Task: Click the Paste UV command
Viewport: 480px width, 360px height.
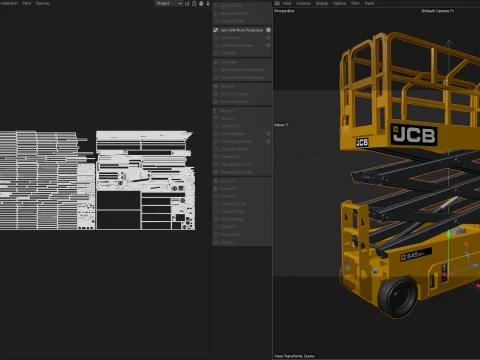Action: pyautogui.click(x=242, y=189)
